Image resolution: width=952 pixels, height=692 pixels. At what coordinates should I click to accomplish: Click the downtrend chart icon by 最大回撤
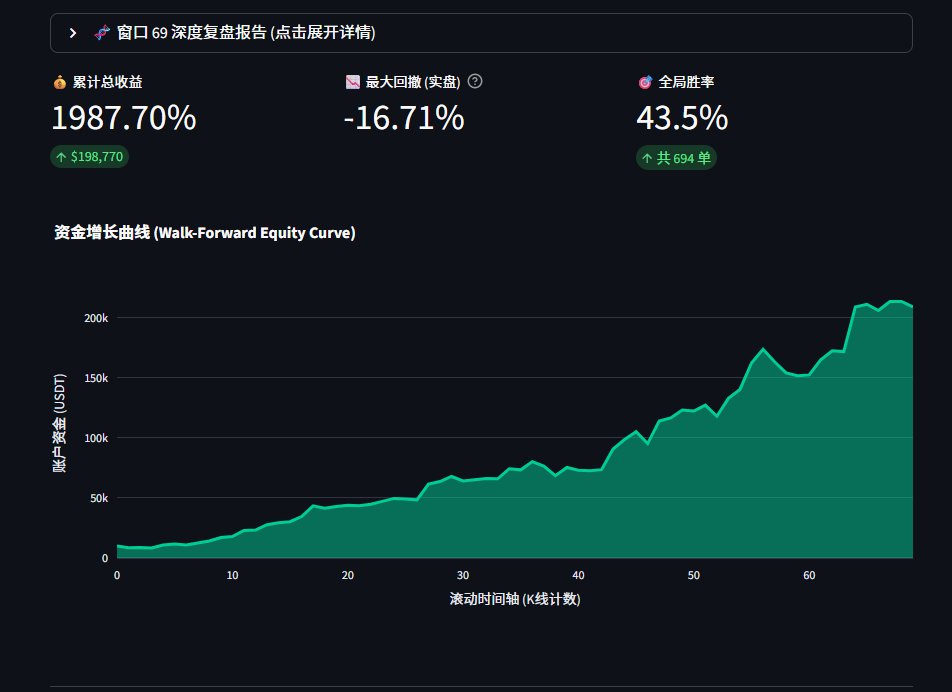352,82
